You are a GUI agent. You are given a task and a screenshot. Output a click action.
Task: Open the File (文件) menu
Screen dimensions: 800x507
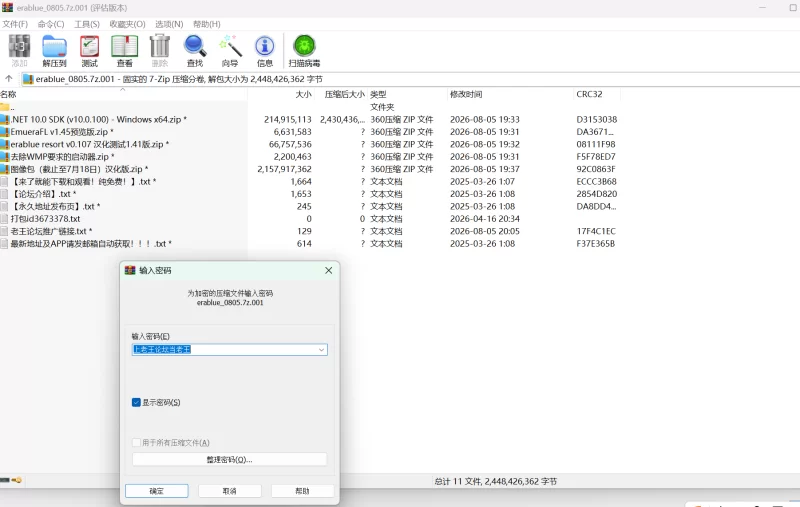tap(15, 24)
